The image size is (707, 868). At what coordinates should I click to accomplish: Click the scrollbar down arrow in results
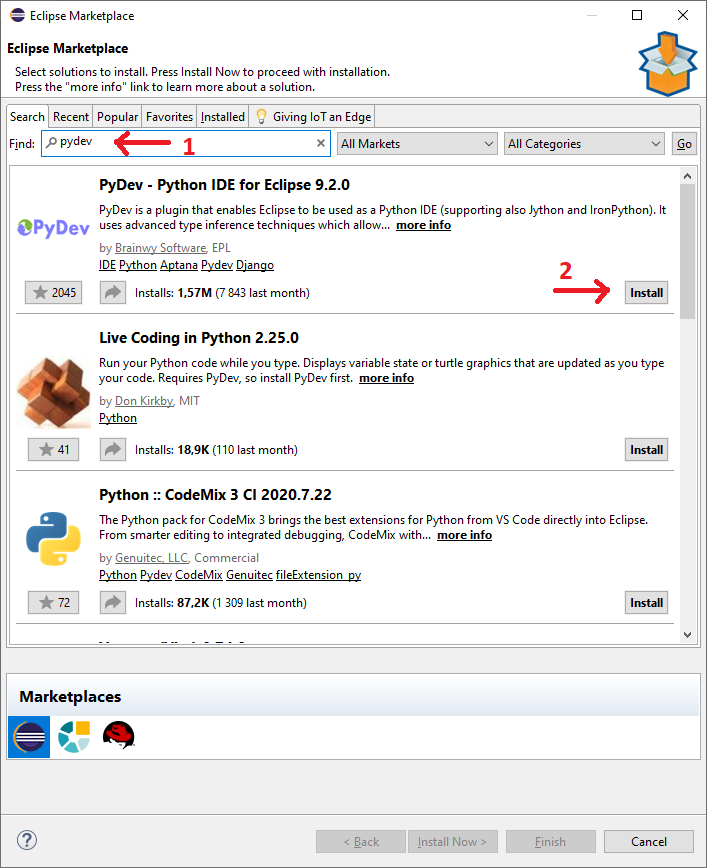point(687,634)
